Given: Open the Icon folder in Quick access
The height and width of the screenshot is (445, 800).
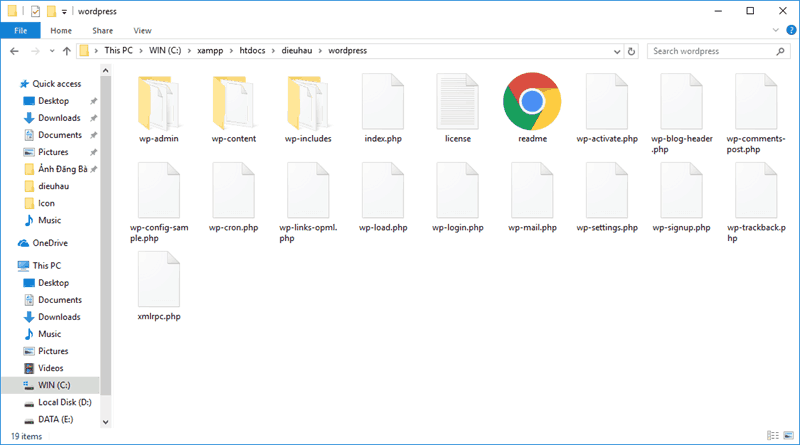Looking at the screenshot, I should (x=46, y=203).
